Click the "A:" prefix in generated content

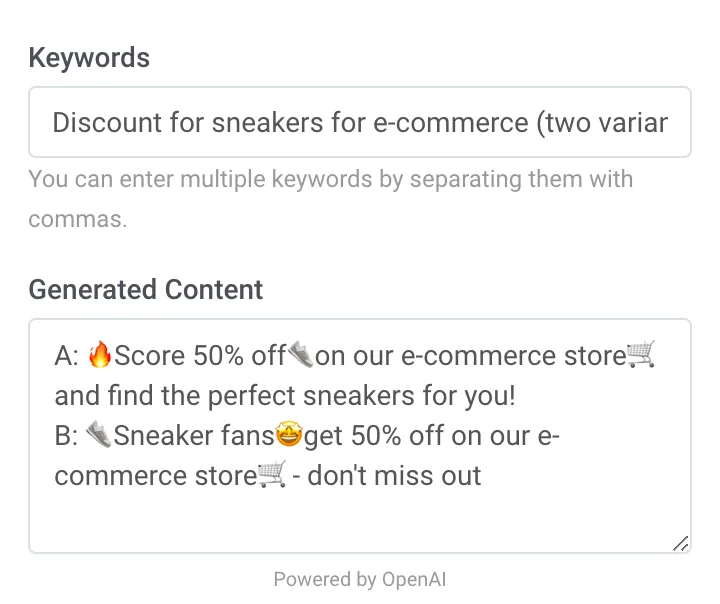point(67,355)
